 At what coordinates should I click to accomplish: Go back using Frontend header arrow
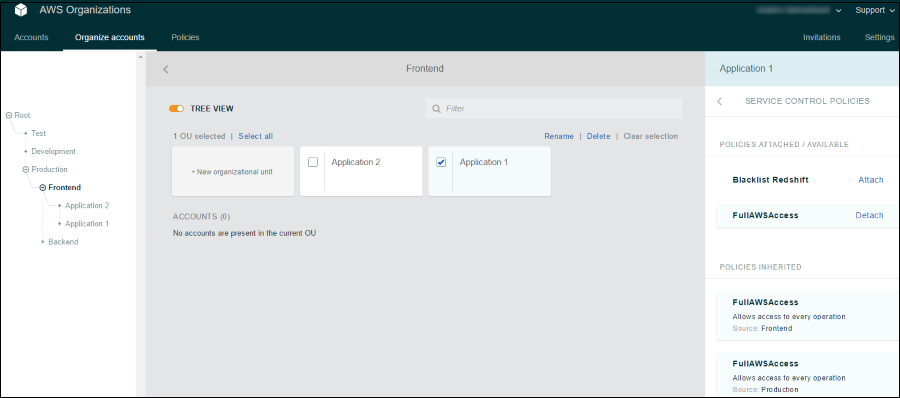(x=166, y=69)
